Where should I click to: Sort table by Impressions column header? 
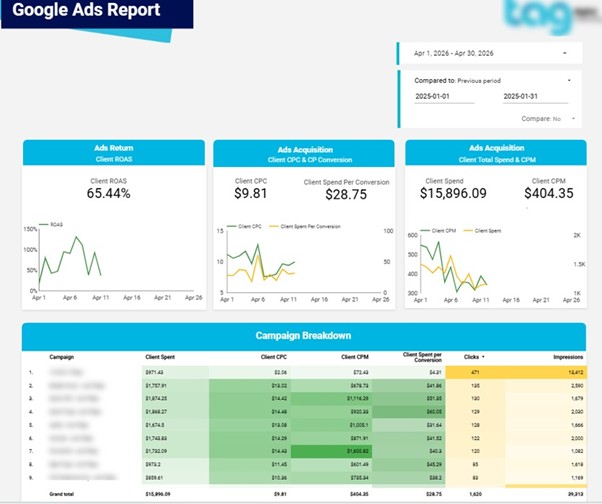[x=568, y=357]
